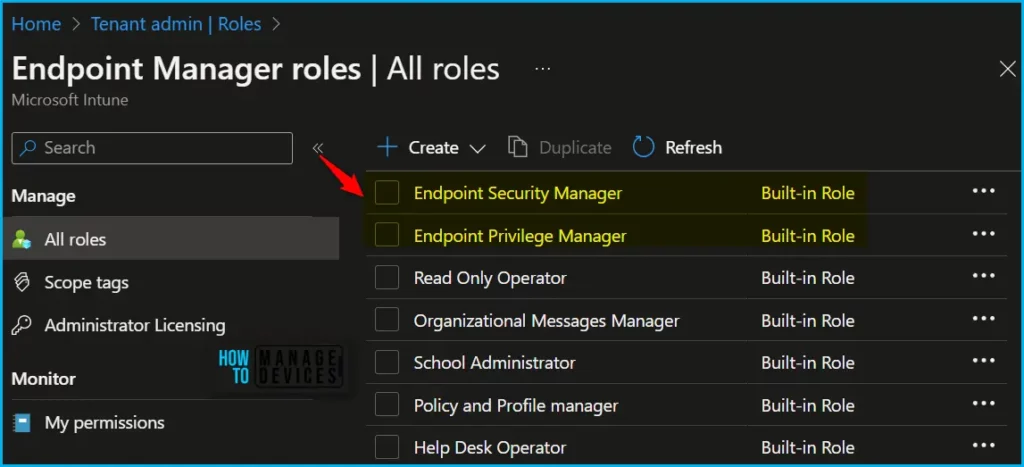Open the Endpoint Privilege Manager role
The width and height of the screenshot is (1024, 467).
[520, 236]
